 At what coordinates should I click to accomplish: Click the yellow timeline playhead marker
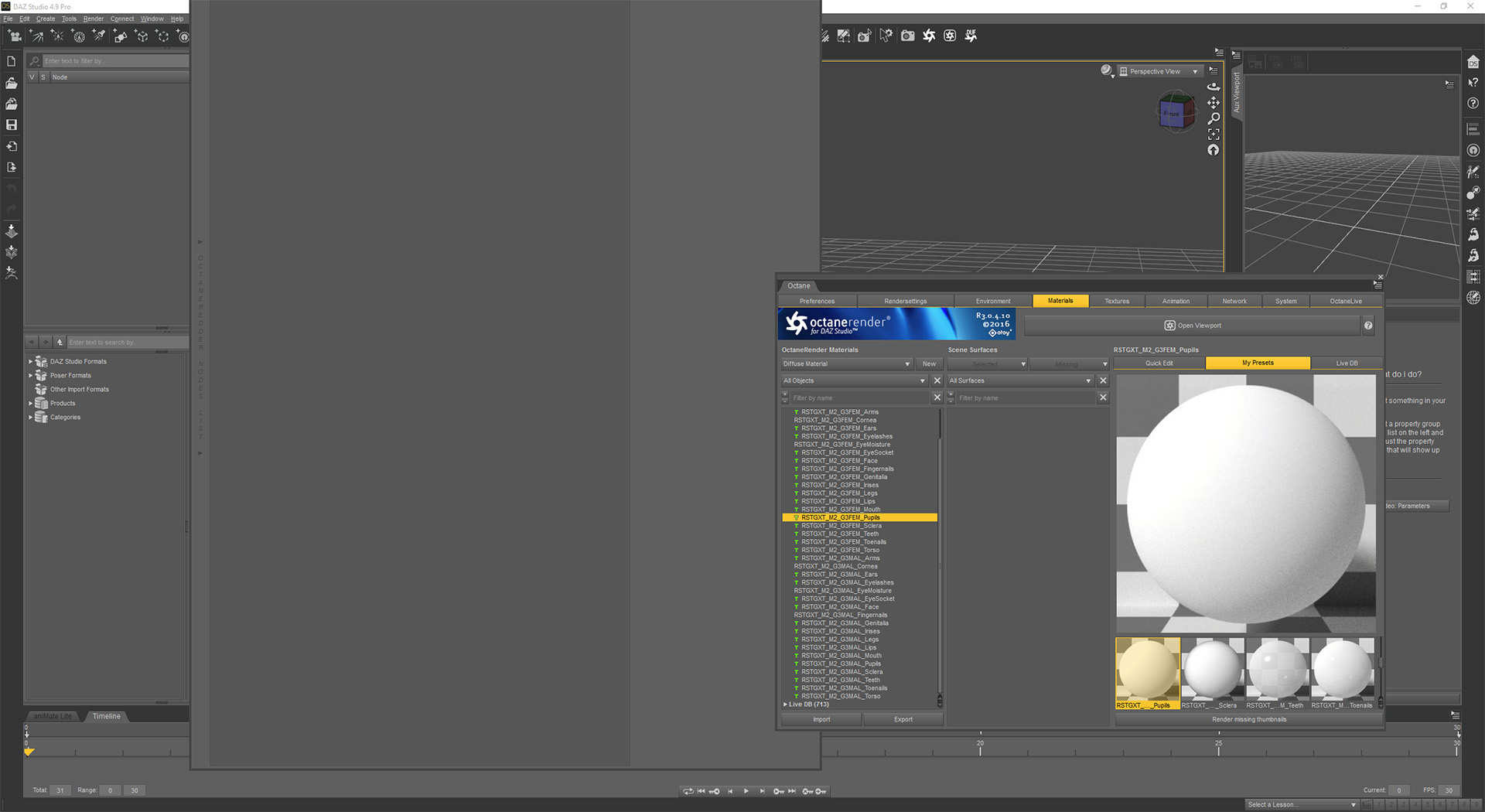coord(29,751)
